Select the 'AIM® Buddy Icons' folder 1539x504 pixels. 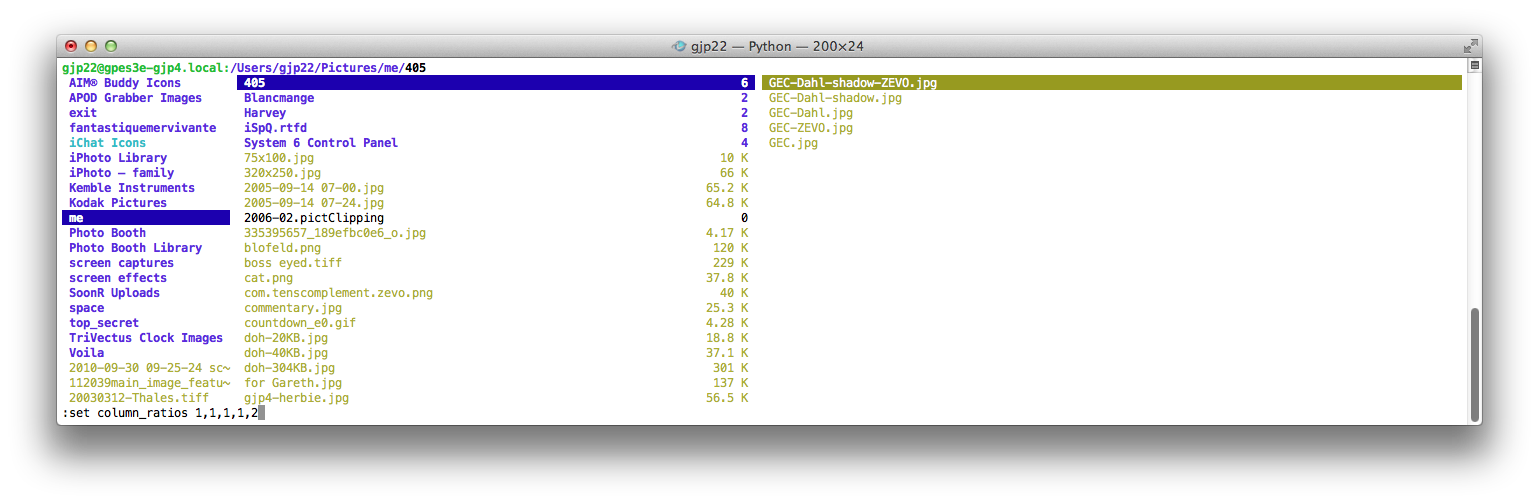(125, 83)
